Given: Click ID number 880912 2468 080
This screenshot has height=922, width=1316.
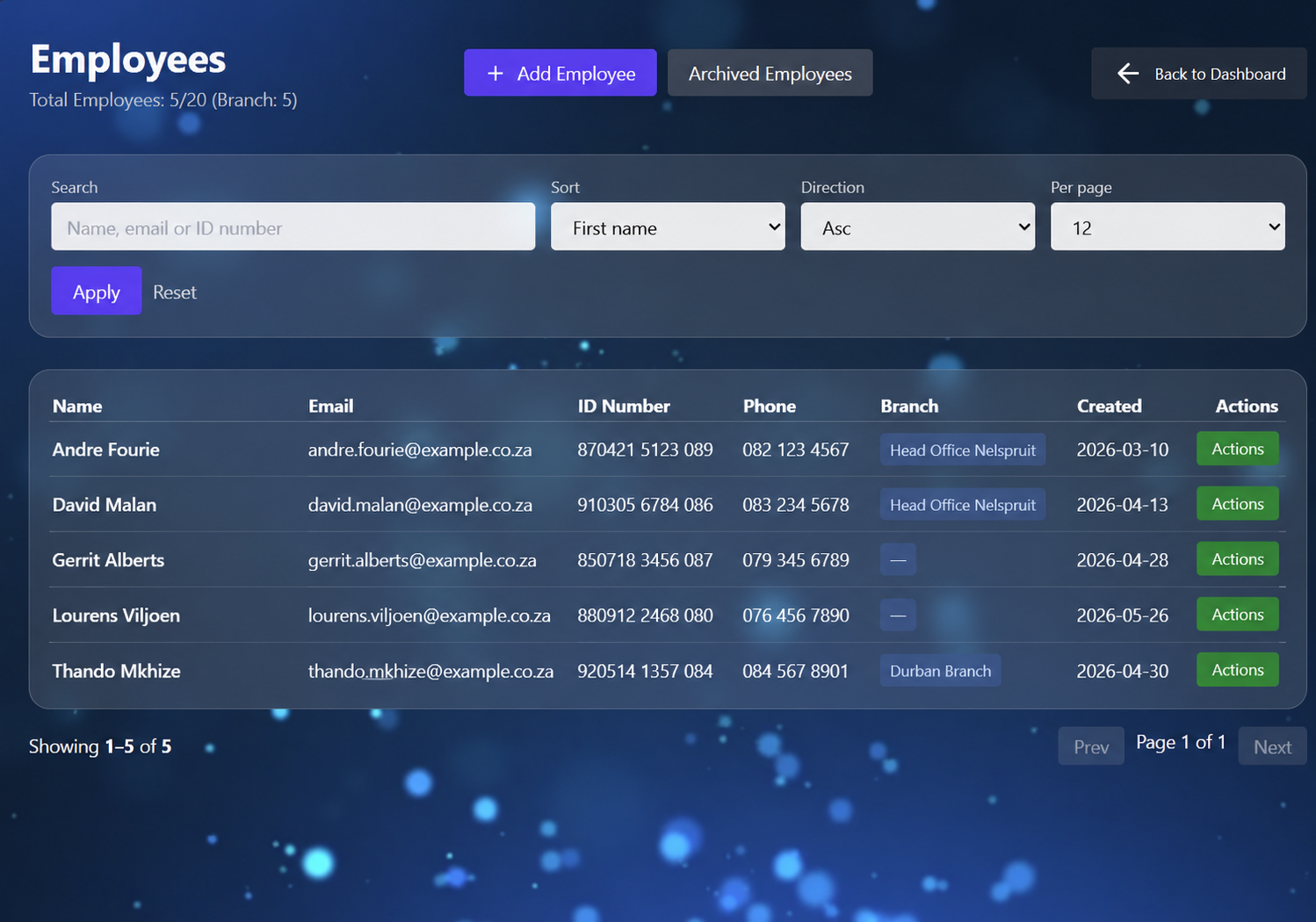Looking at the screenshot, I should [x=645, y=616].
